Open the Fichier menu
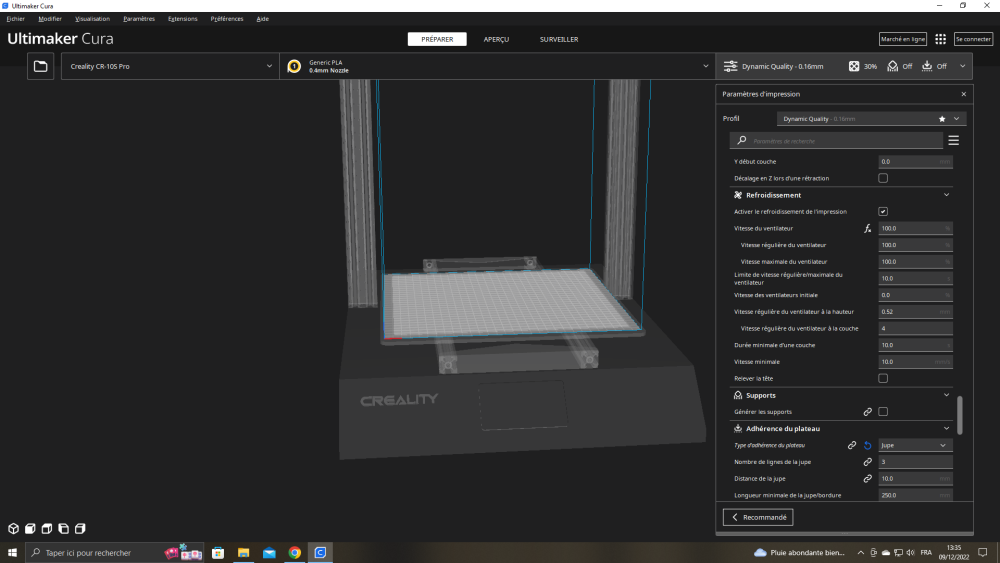The image size is (1000, 563). pos(15,19)
